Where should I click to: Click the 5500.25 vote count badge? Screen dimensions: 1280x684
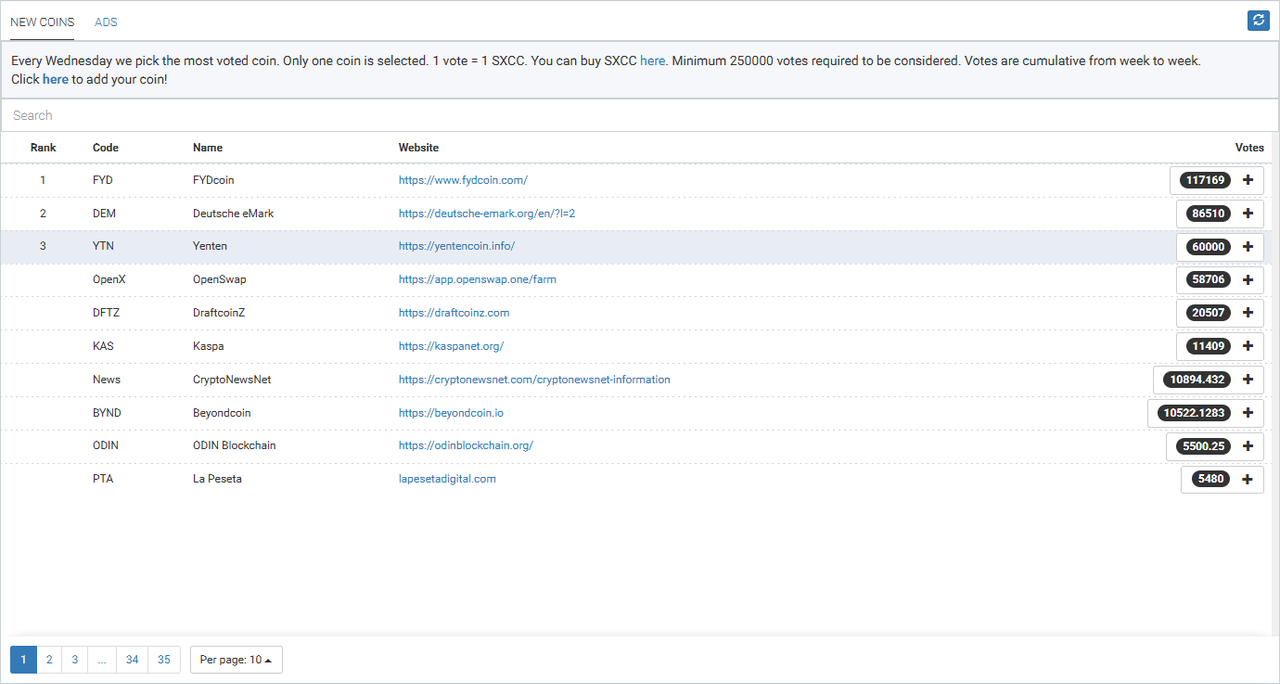coord(1204,446)
